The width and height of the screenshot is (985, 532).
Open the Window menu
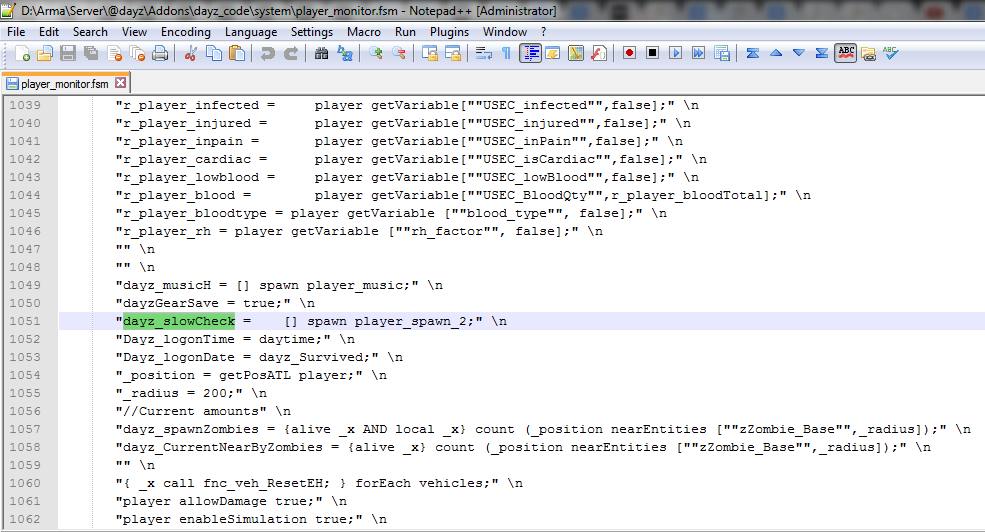pos(504,32)
